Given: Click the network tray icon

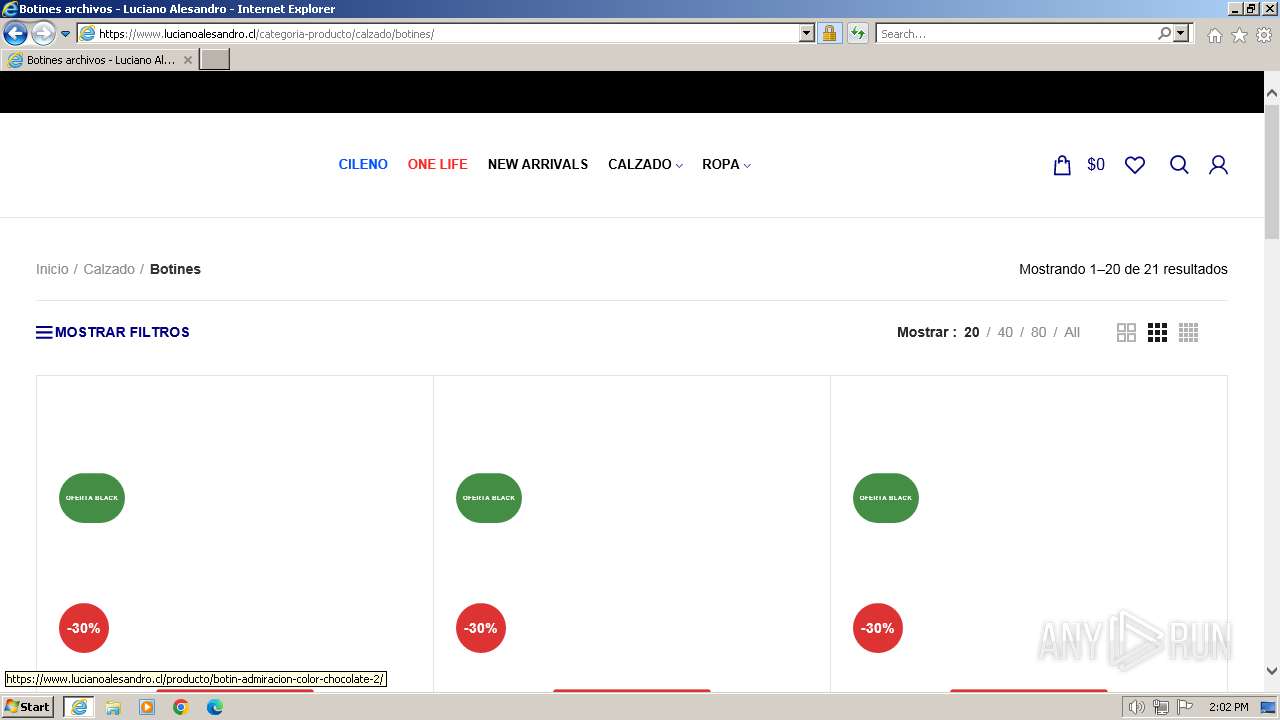Looking at the screenshot, I should coord(1160,707).
